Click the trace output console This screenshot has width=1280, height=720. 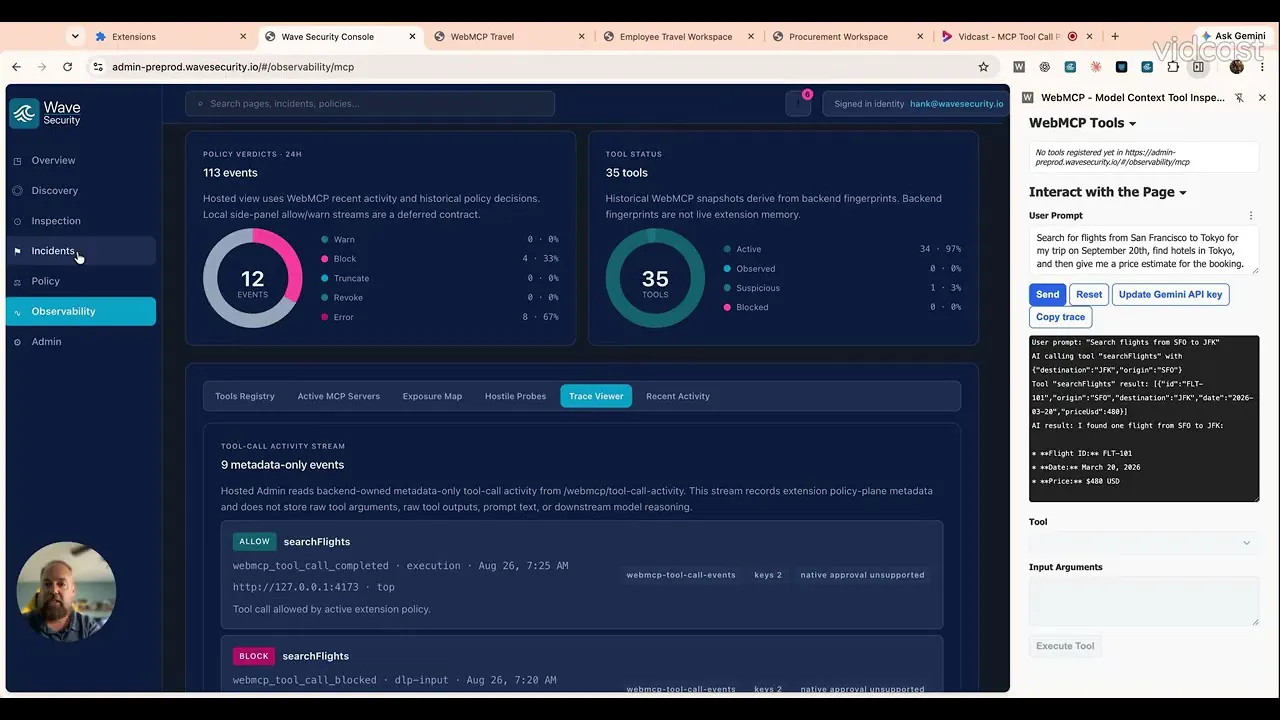[x=1144, y=419]
